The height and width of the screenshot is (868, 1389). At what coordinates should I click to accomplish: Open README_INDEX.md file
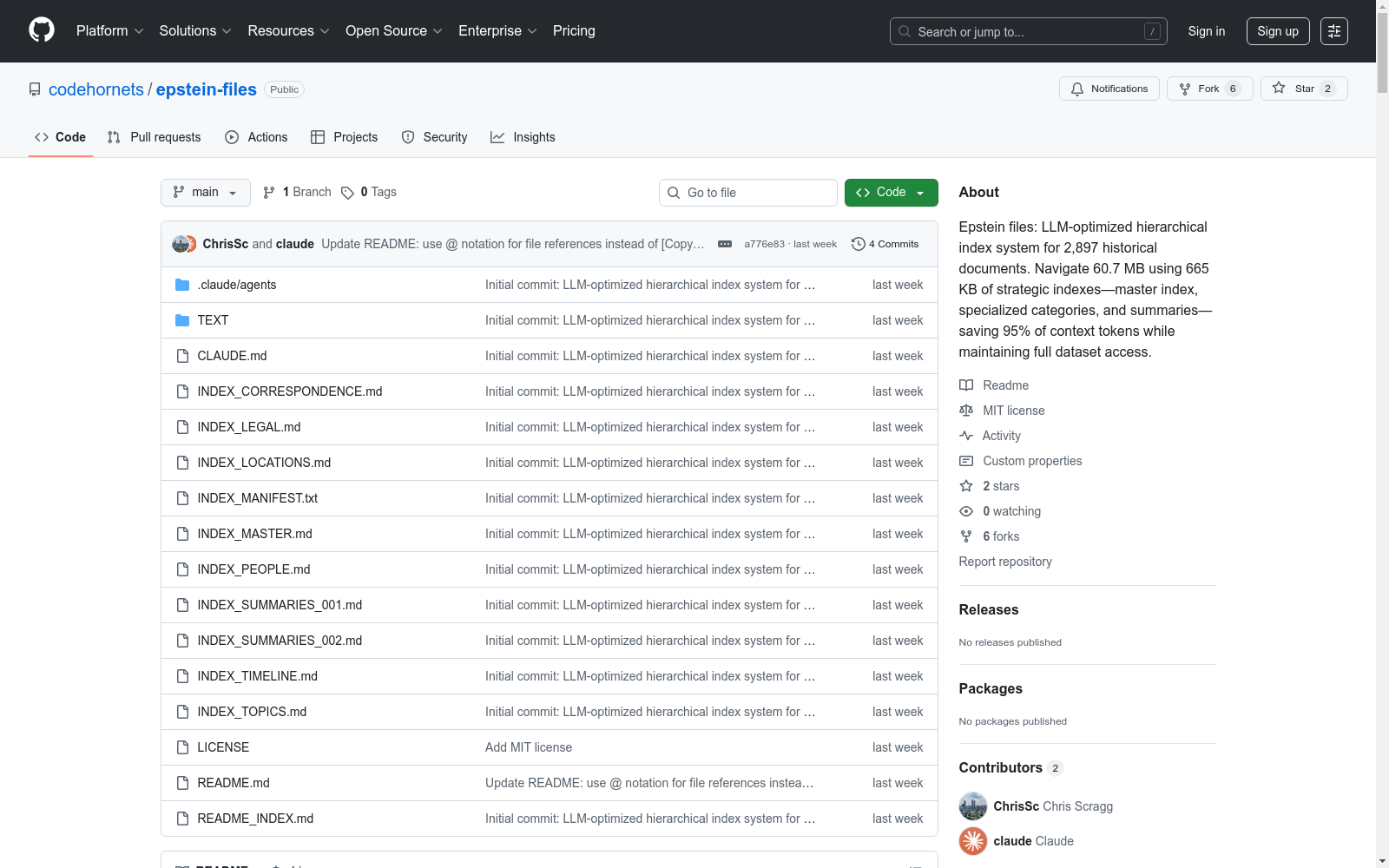click(x=255, y=819)
